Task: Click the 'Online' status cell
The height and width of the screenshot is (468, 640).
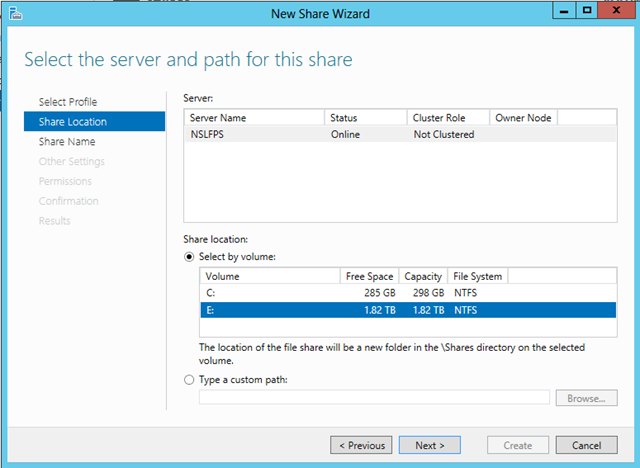Action: coord(345,135)
